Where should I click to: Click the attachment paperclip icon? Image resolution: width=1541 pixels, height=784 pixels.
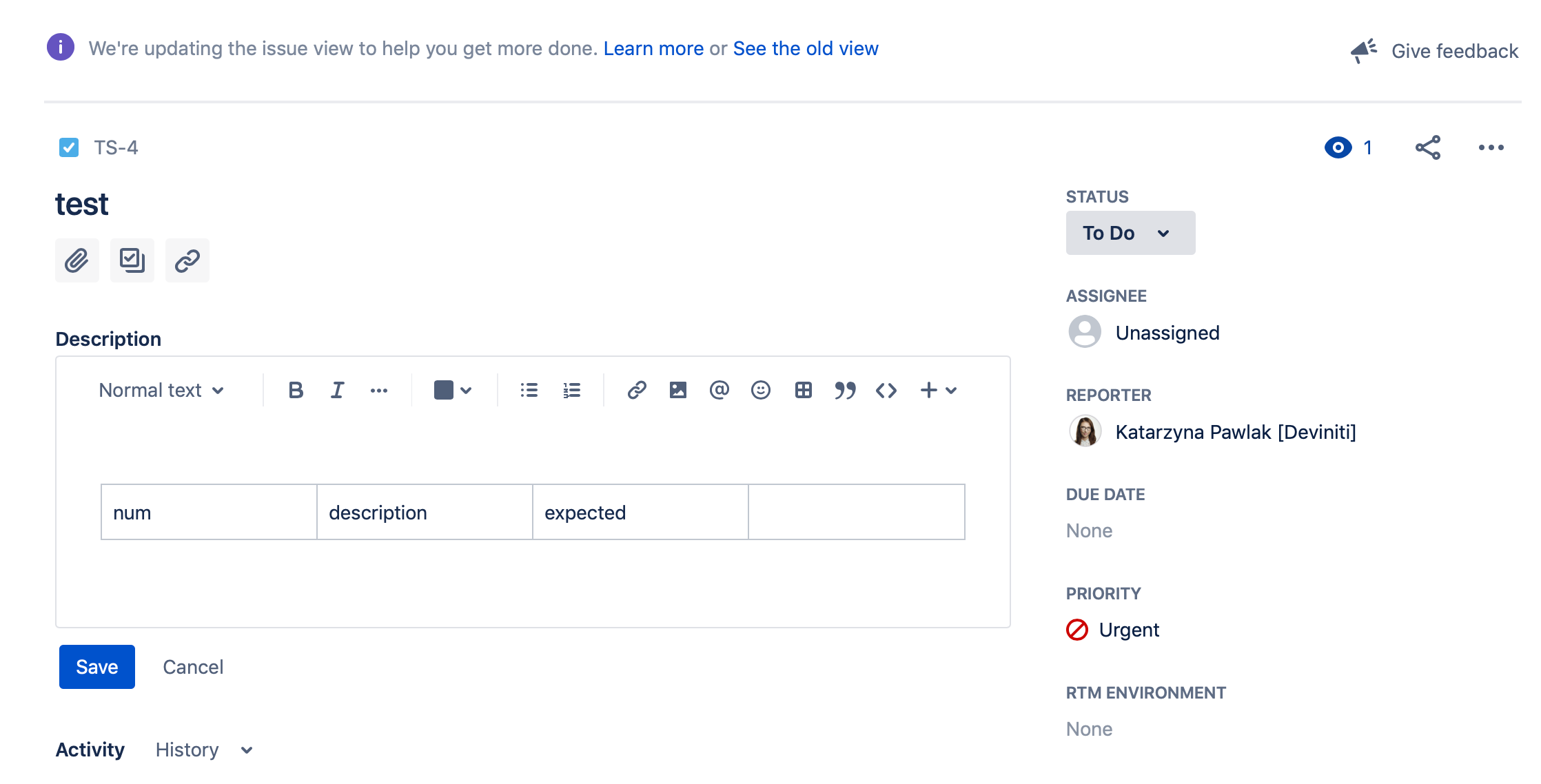point(76,260)
